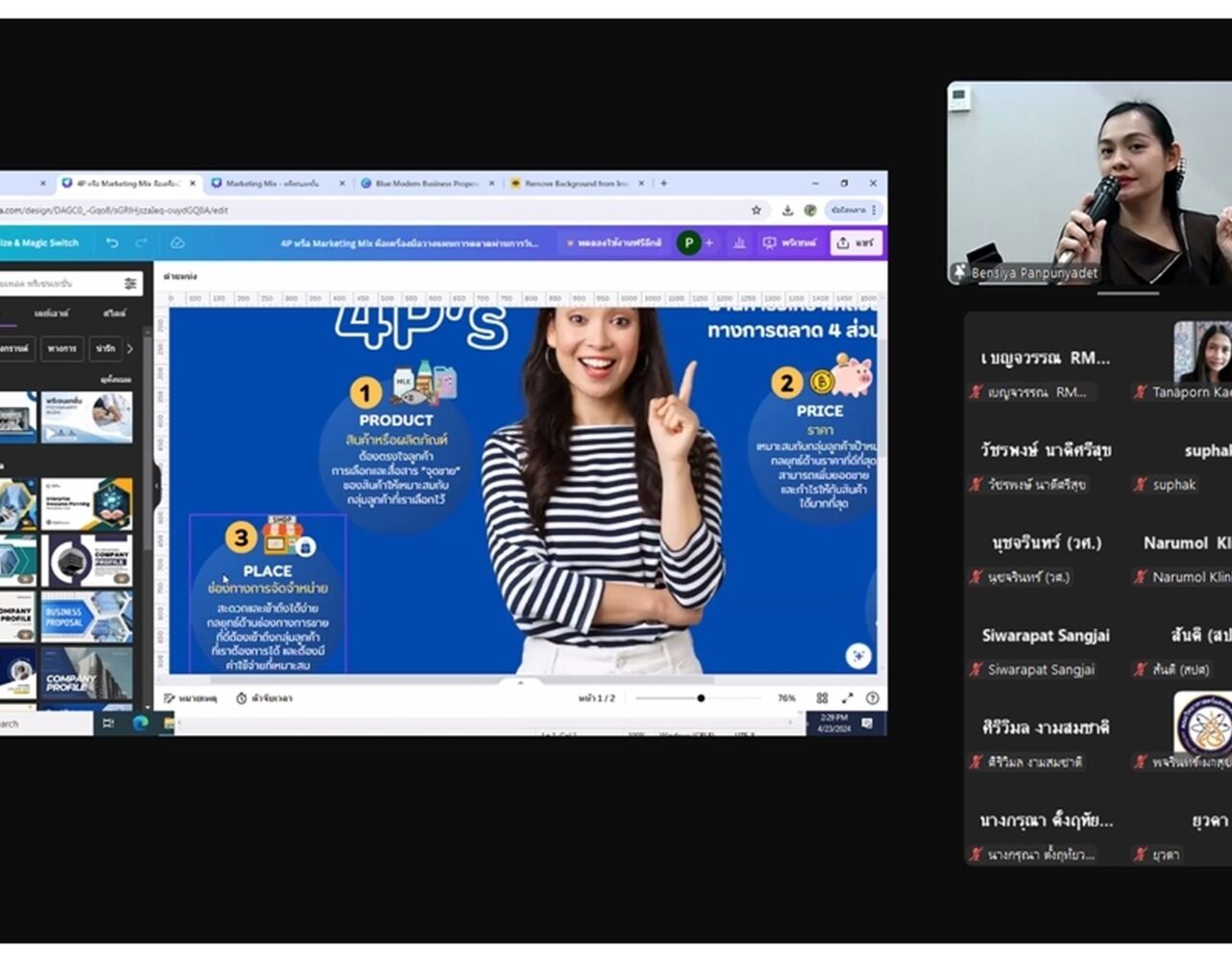Open the search filter sliders icon
The image size is (1232, 962).
point(130,284)
